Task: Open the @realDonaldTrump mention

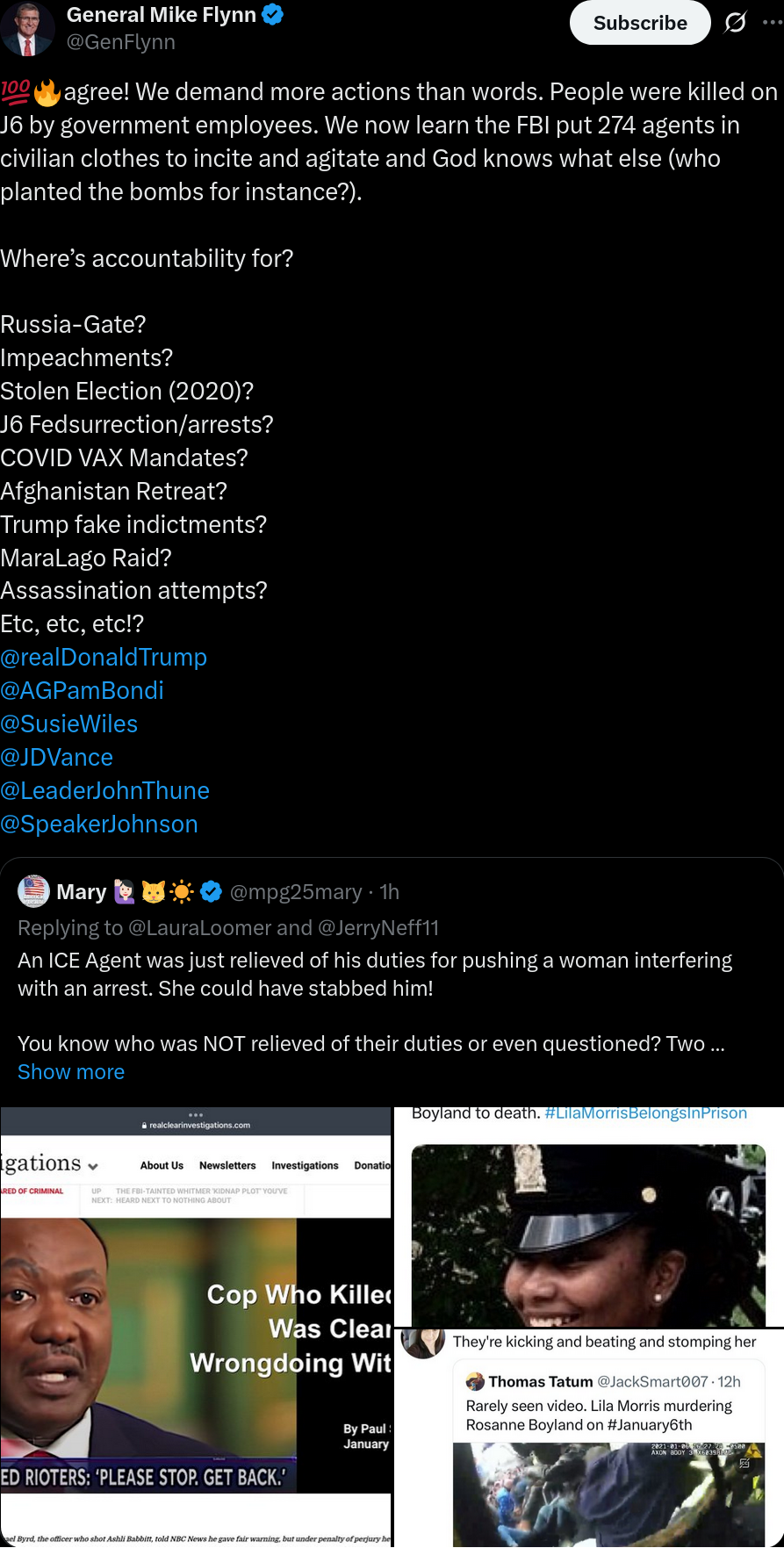Action: click(104, 658)
